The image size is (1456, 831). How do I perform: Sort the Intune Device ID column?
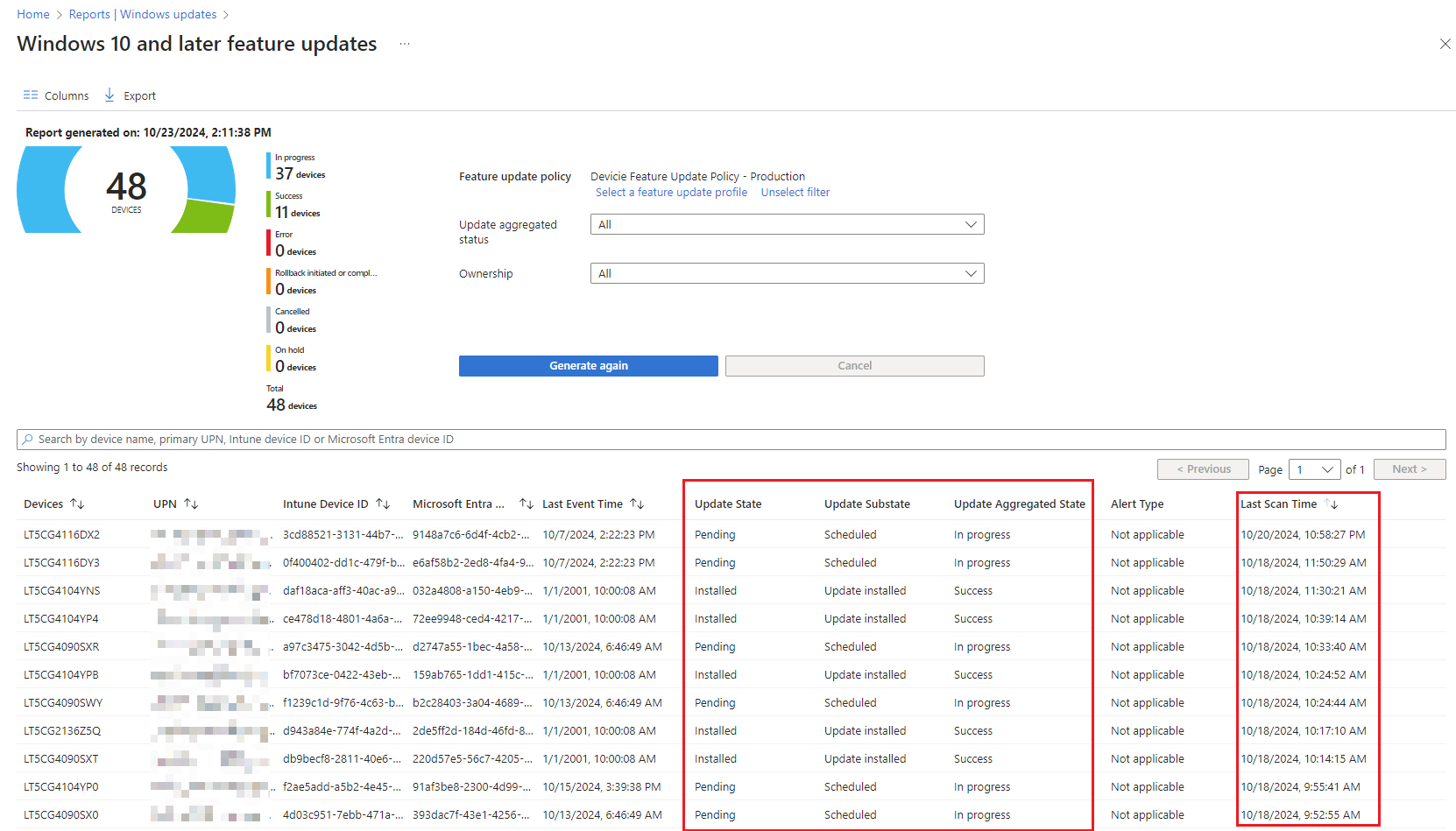pyautogui.click(x=385, y=504)
